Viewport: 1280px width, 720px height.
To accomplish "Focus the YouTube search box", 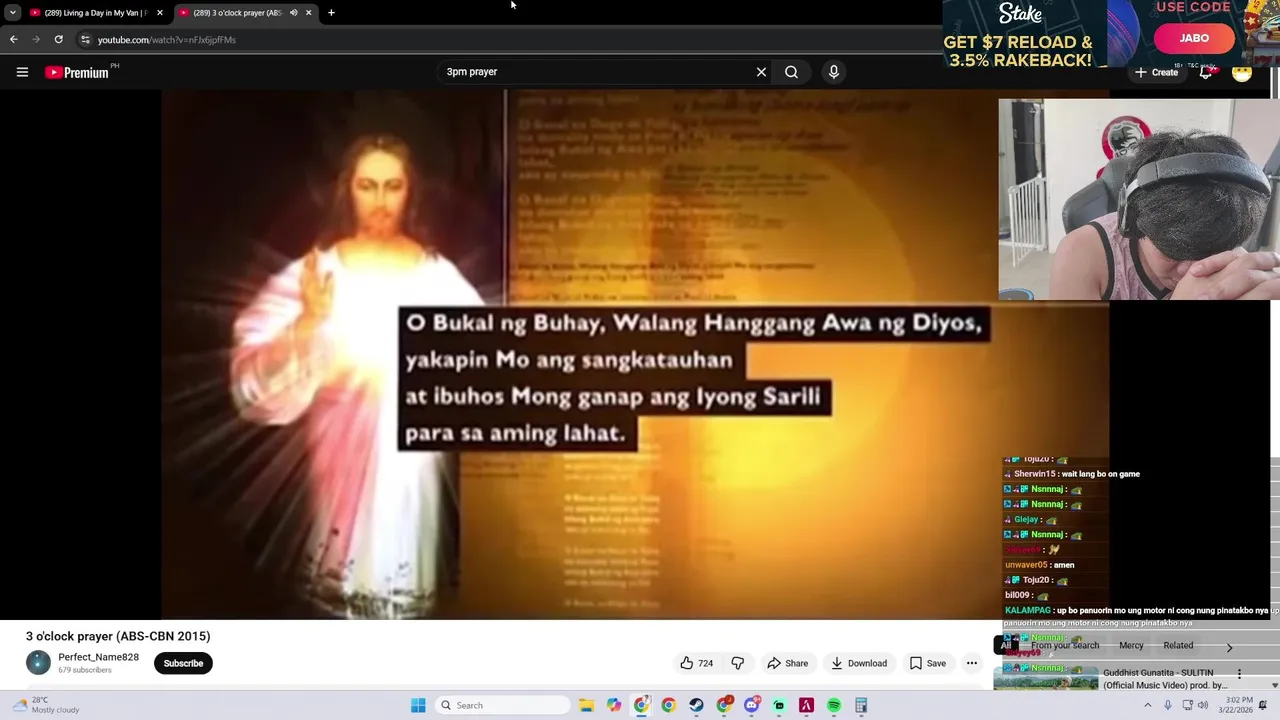I will click(x=595, y=72).
